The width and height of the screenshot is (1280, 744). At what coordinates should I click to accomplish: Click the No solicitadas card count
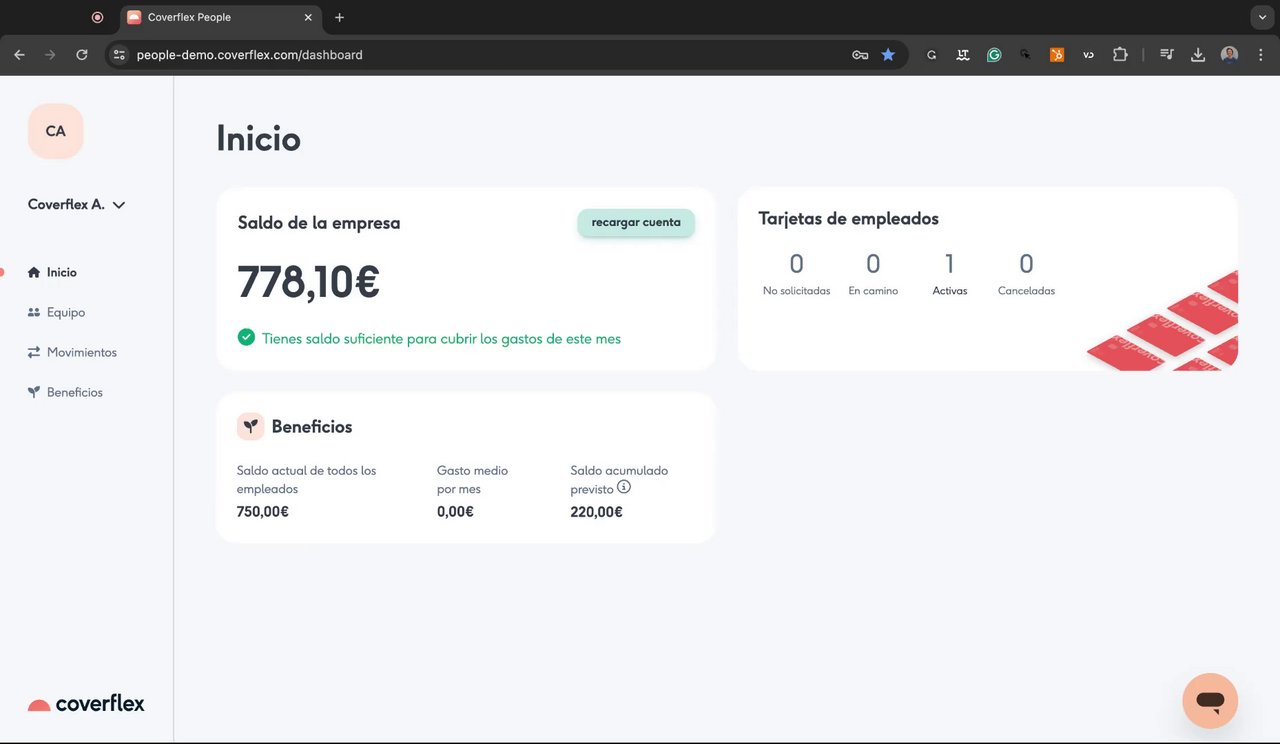coord(796,264)
